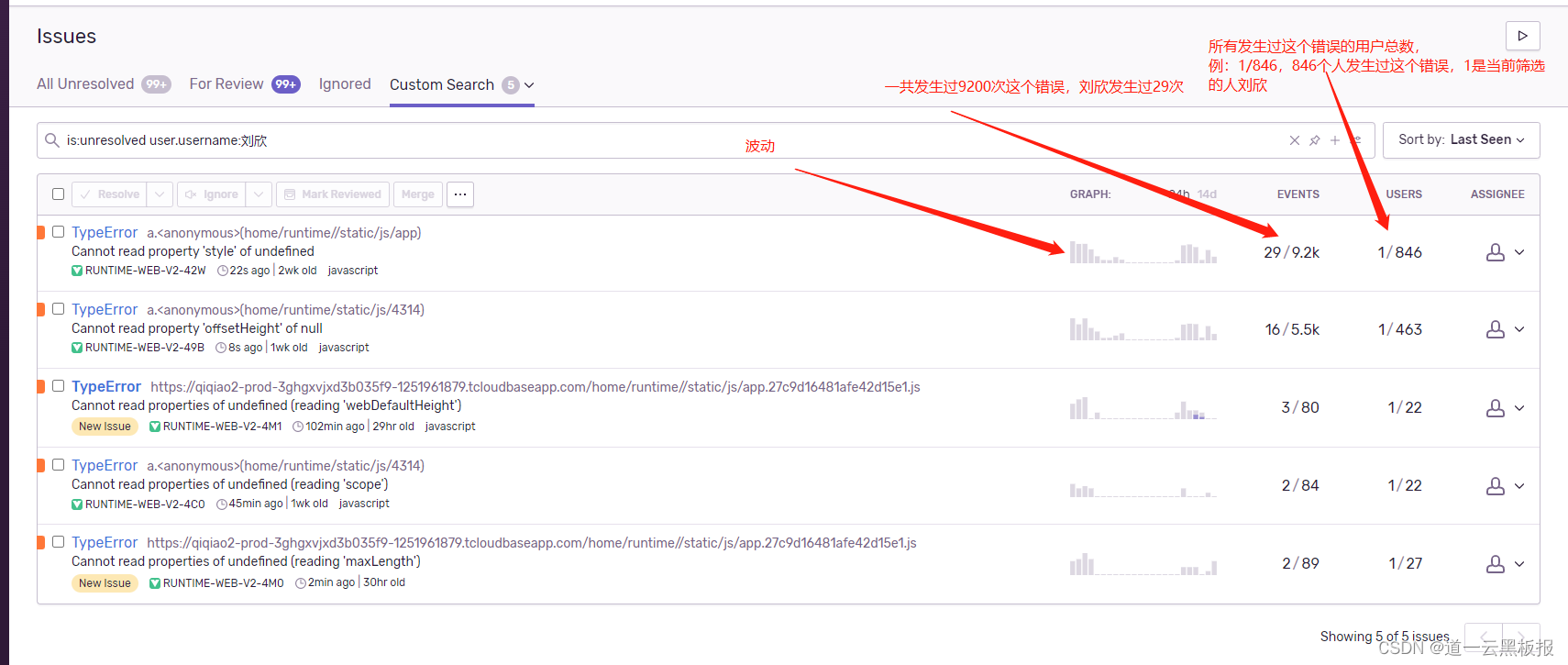Check the 'webDefaultHeight' issue checkbox
Image resolution: width=1568 pixels, height=665 pixels.
(58, 386)
